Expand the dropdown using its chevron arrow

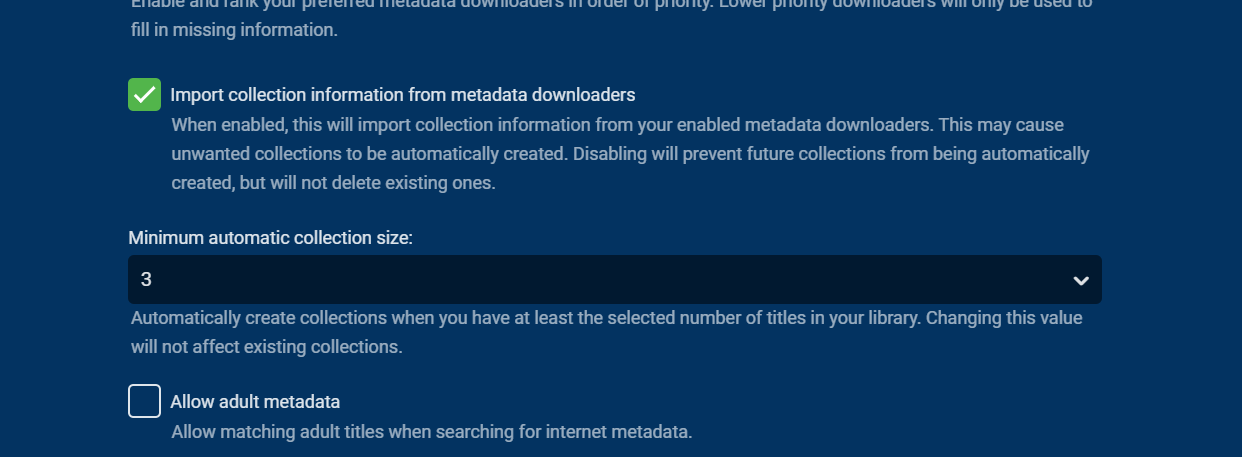[1080, 280]
